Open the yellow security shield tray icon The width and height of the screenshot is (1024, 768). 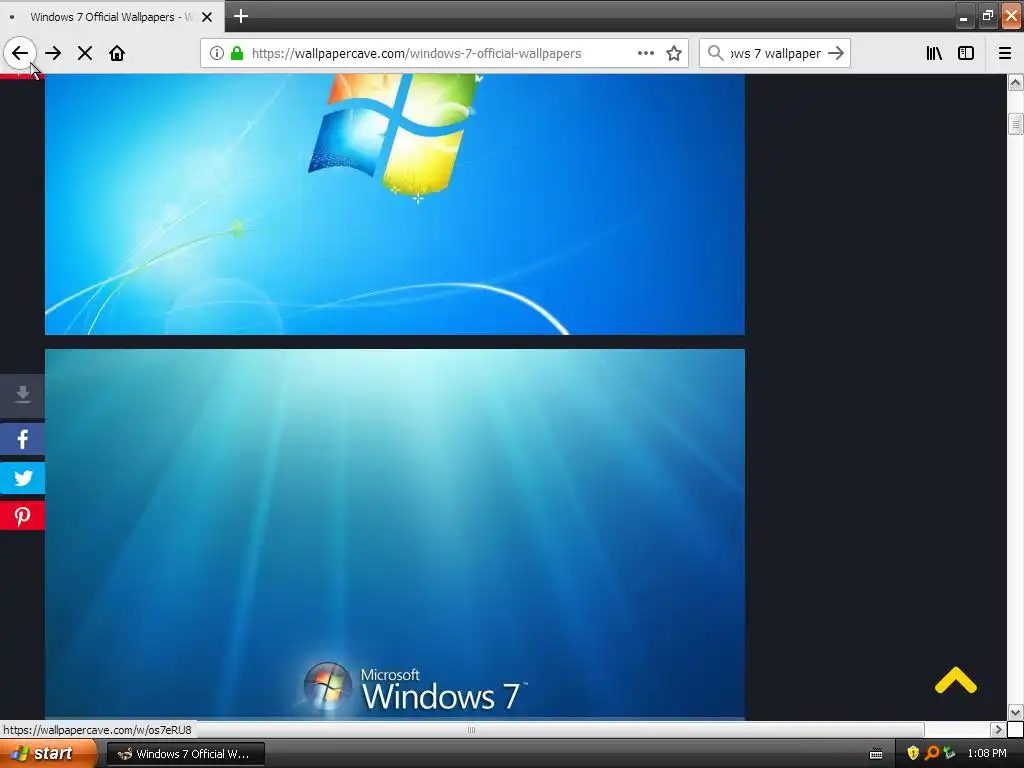click(x=912, y=754)
